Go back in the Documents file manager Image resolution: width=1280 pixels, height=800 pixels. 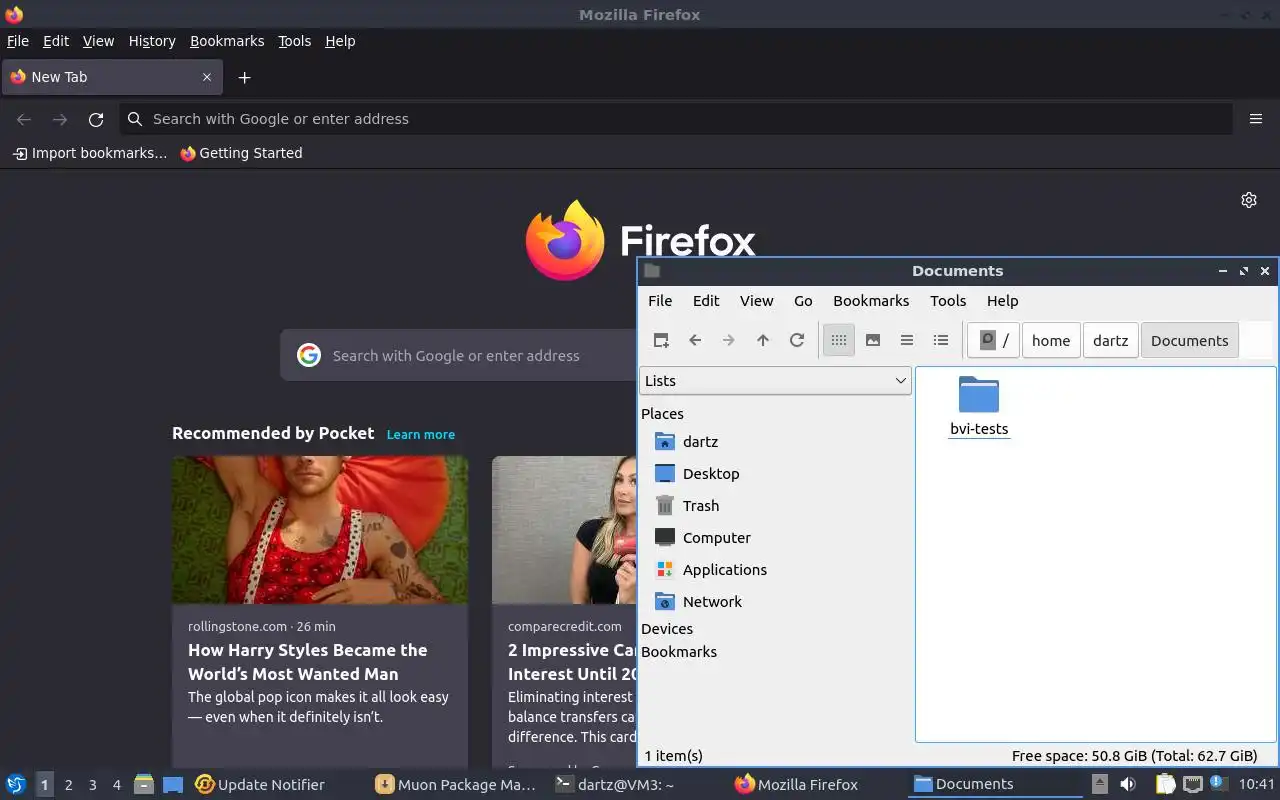click(695, 340)
